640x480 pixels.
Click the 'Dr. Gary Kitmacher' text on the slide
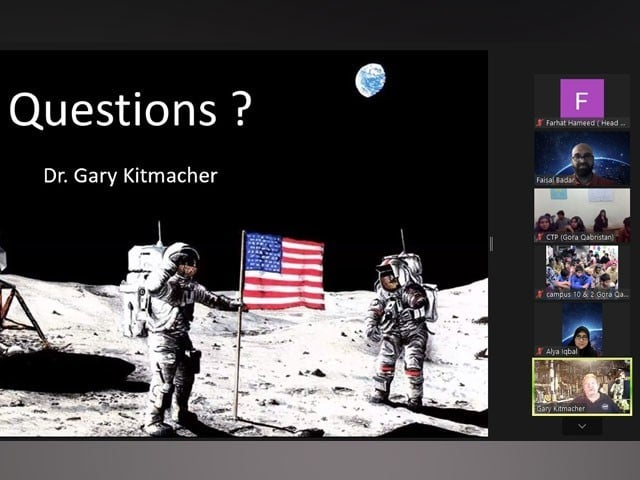pyautogui.click(x=131, y=176)
